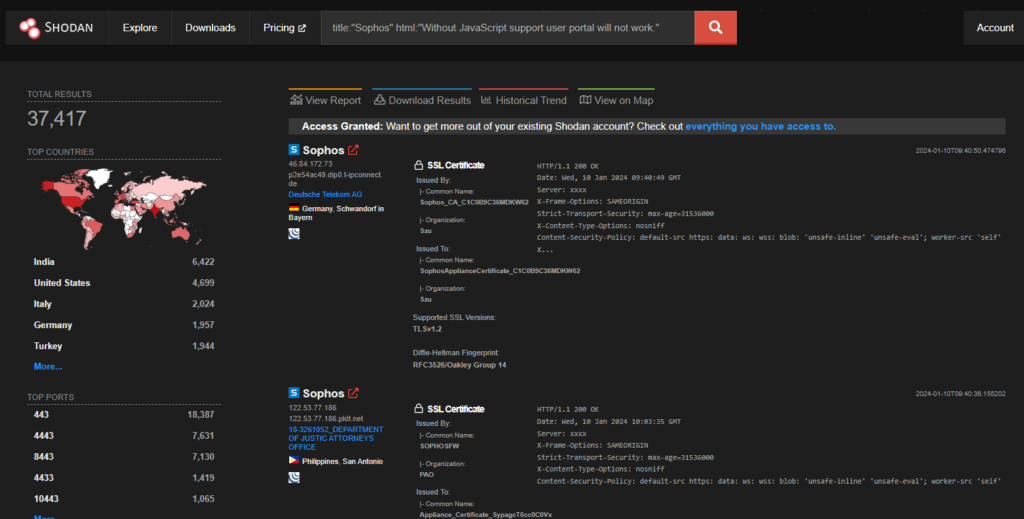Click common name Sophos_CA_C1C0B9C36MDKW62
1024x519 pixels.
pos(474,202)
